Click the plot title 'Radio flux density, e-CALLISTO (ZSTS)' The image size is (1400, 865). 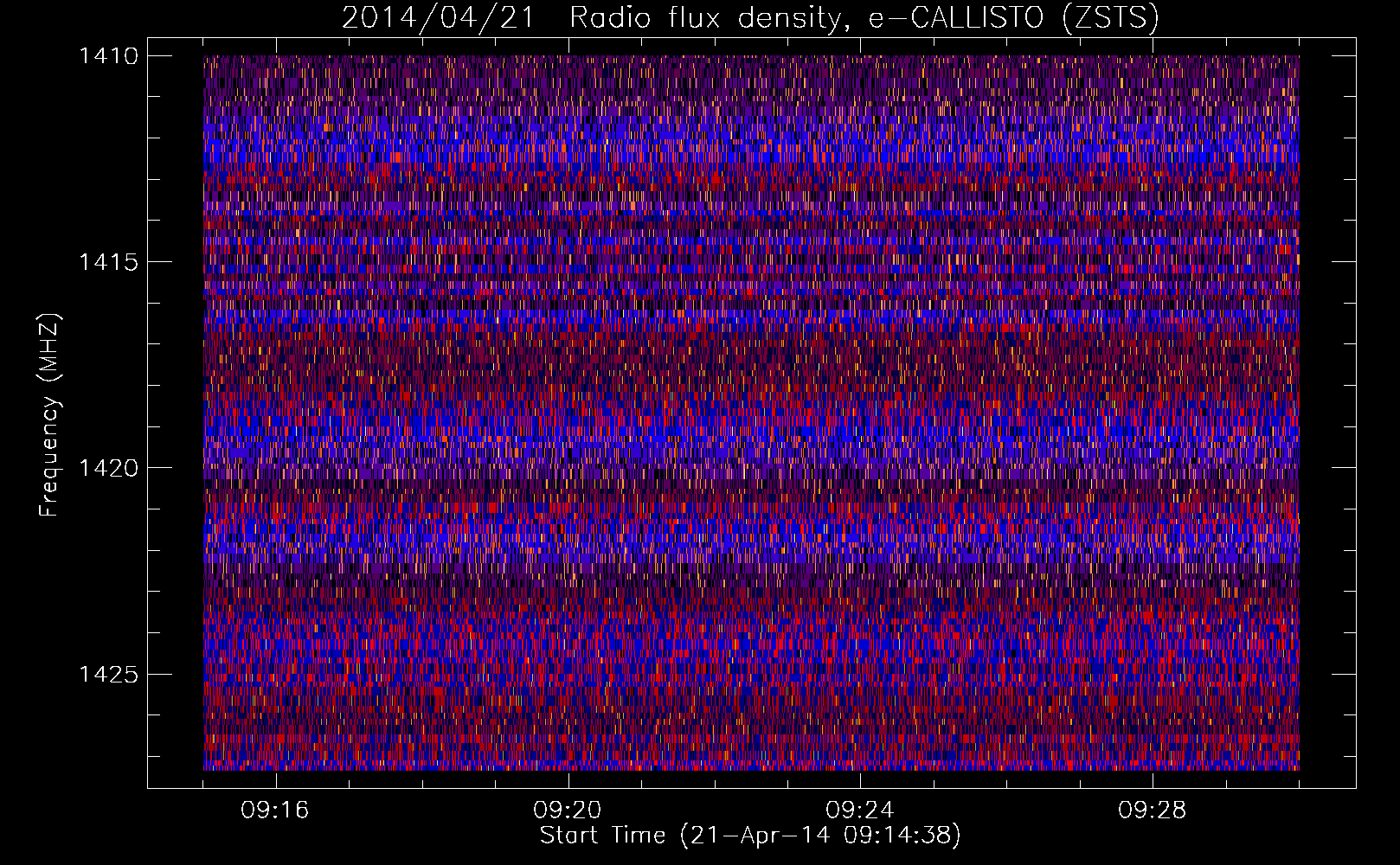pos(864,18)
